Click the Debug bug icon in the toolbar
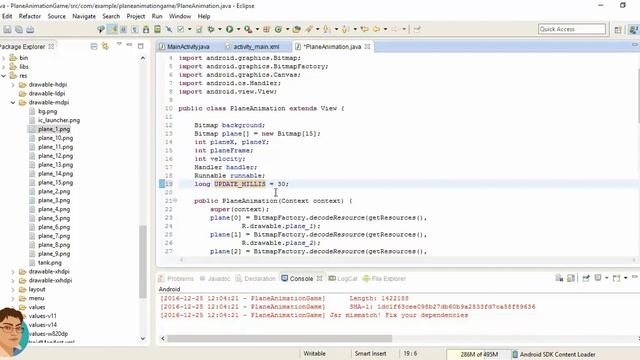The width and height of the screenshot is (640, 360). pos(211,29)
